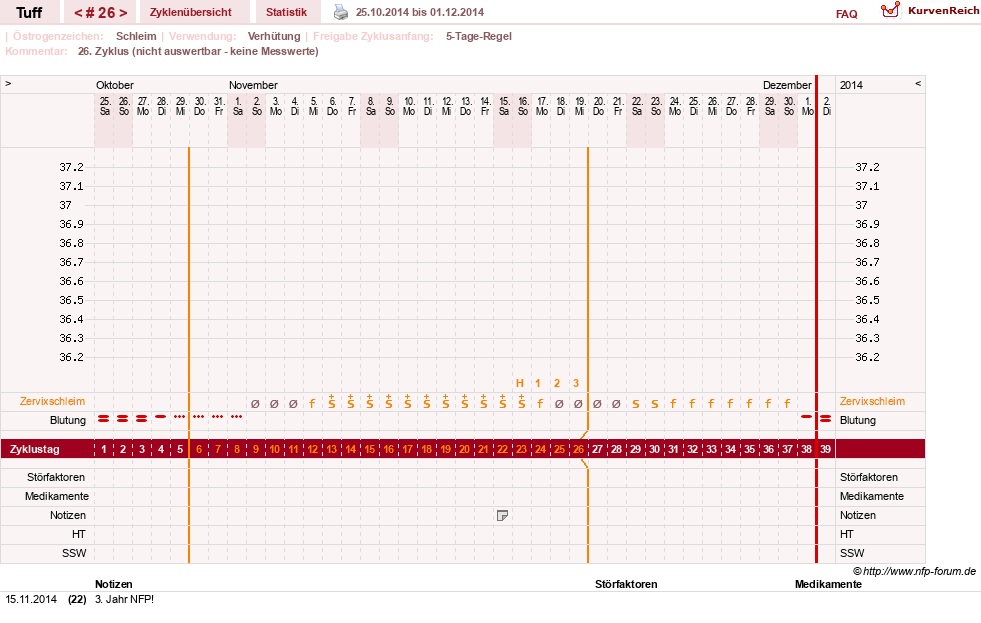Click the 5-Tage-Regel setting value
981x623 pixels.
479,36
